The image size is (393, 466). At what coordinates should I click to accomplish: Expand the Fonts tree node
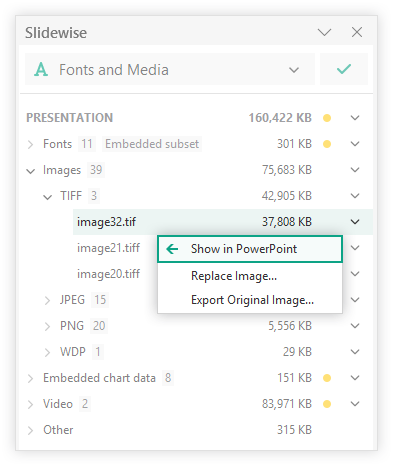(30, 144)
